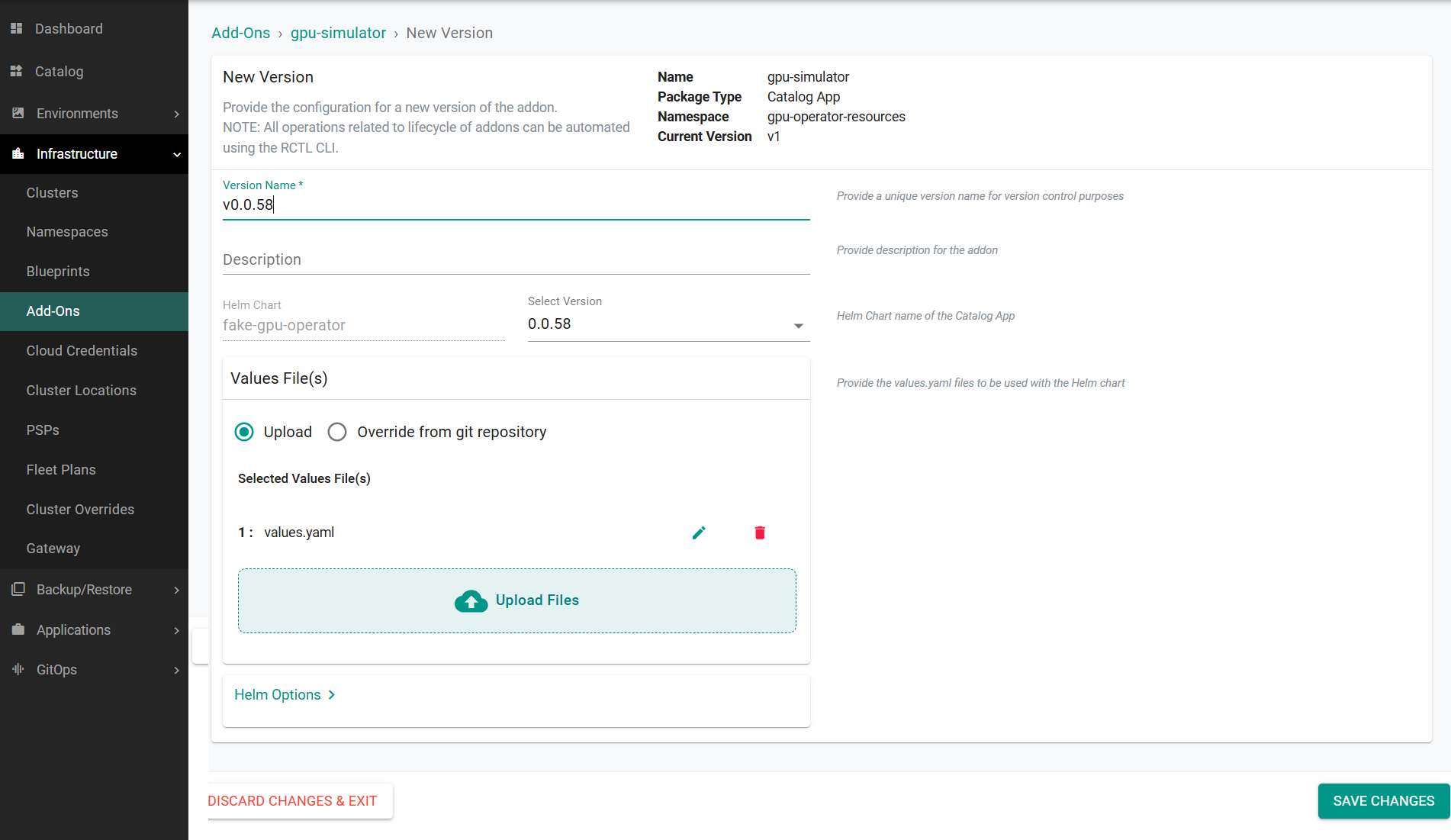Expand the GitOps menu chevron
This screenshot has width=1451, height=840.
pos(177,670)
